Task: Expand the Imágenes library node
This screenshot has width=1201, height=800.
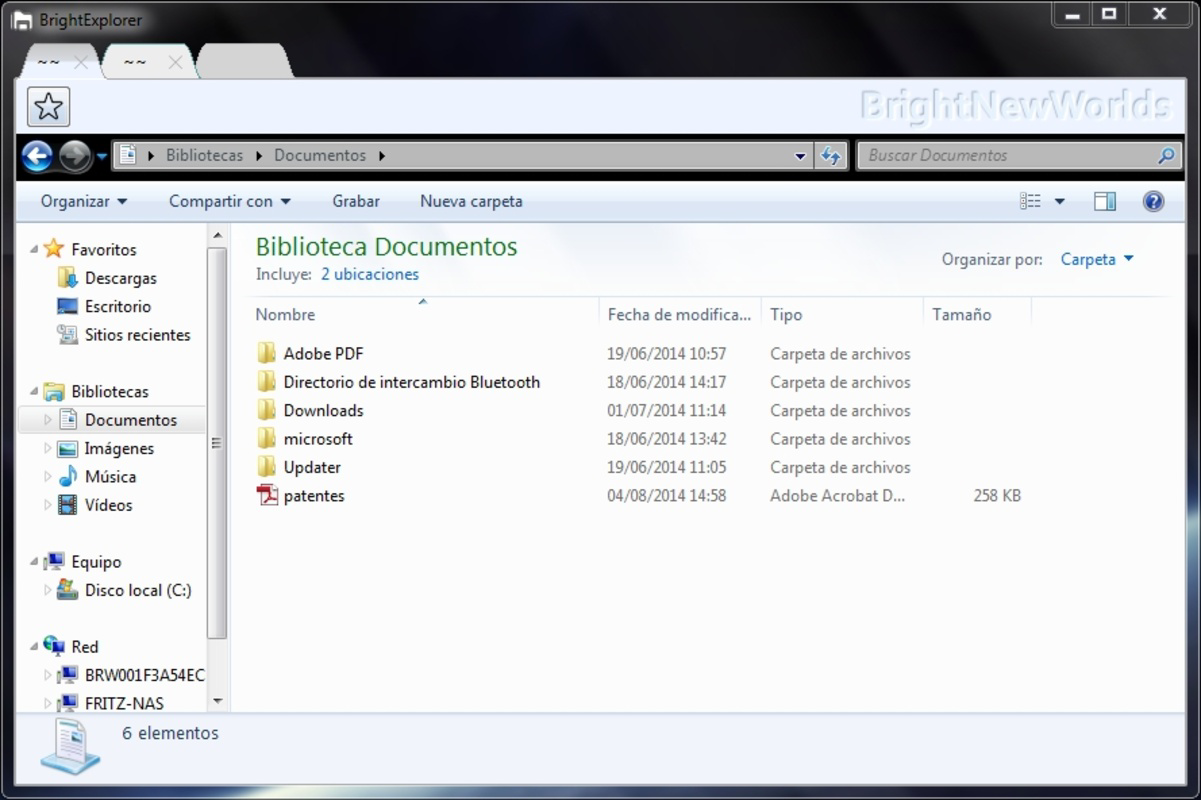Action: coord(47,448)
